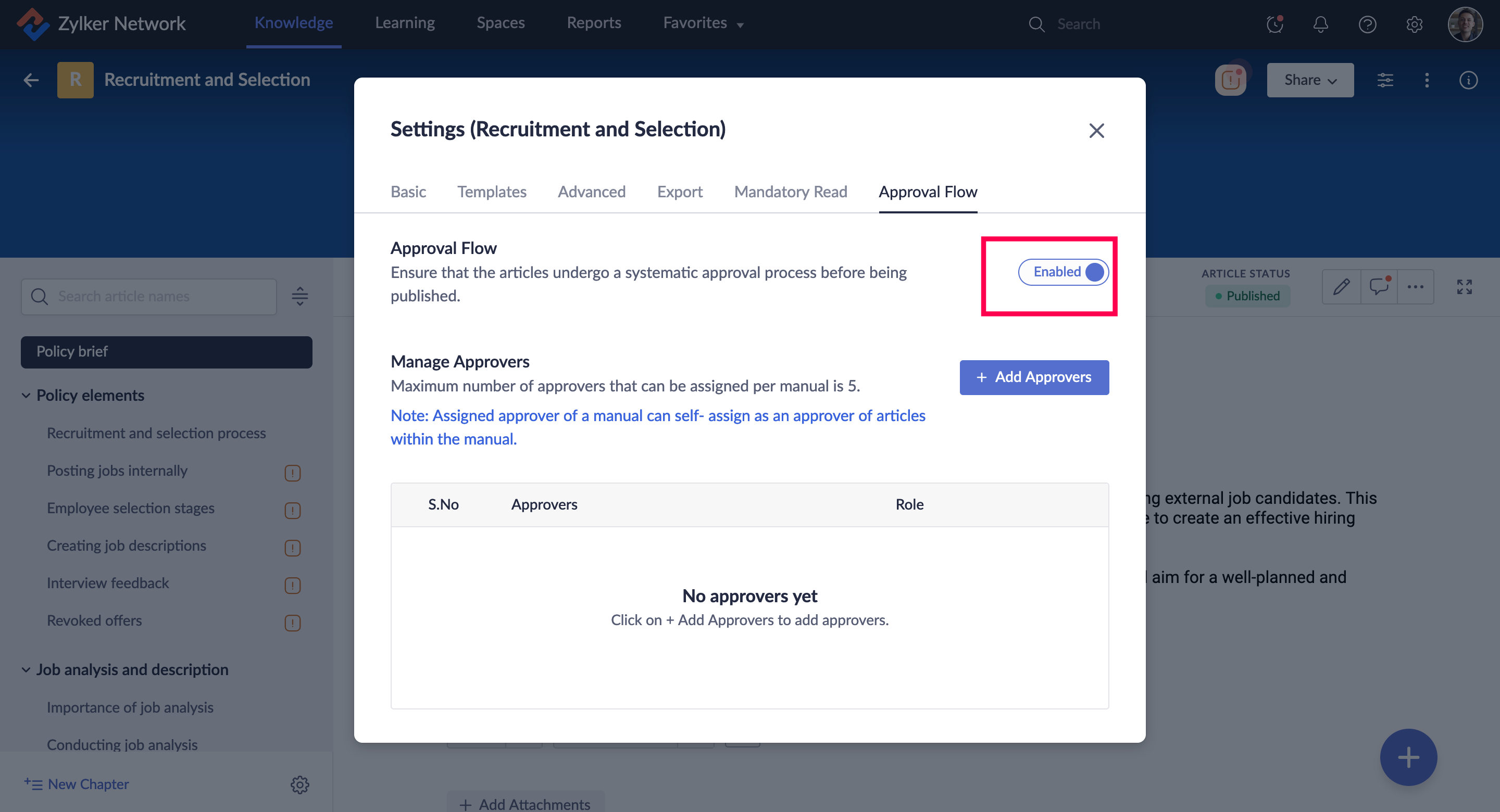This screenshot has height=812, width=1500.
Task: Open the Templates settings tab
Action: (x=492, y=192)
